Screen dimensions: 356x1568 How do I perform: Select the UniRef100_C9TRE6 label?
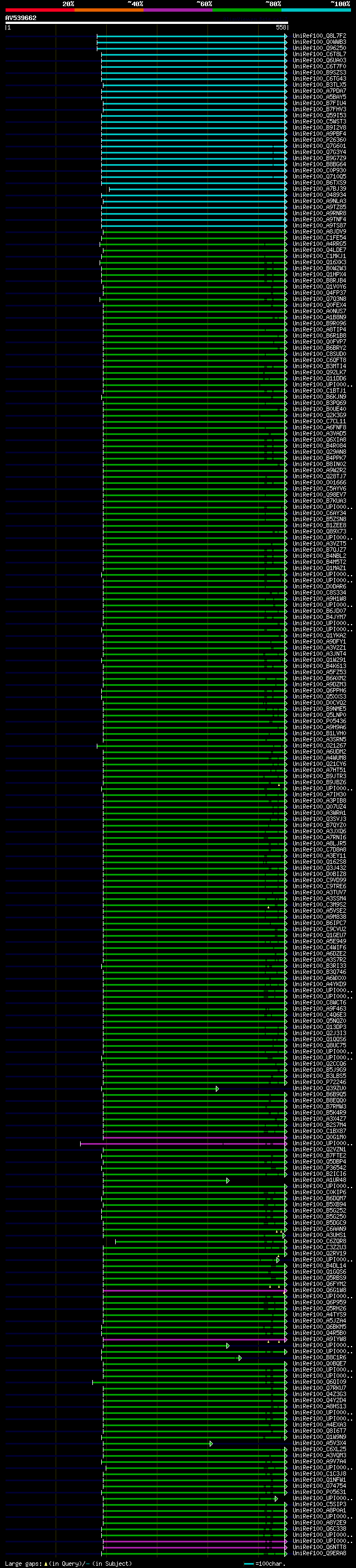(319, 886)
